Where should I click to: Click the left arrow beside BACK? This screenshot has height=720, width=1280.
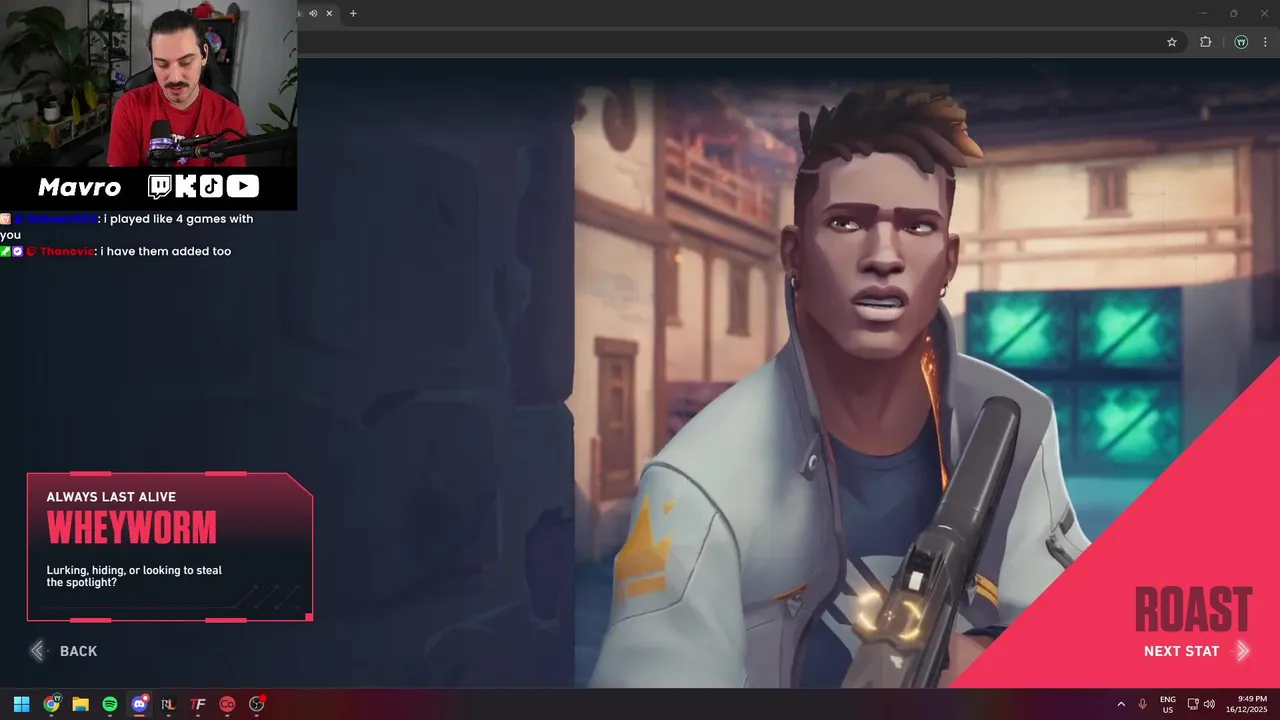tap(37, 651)
